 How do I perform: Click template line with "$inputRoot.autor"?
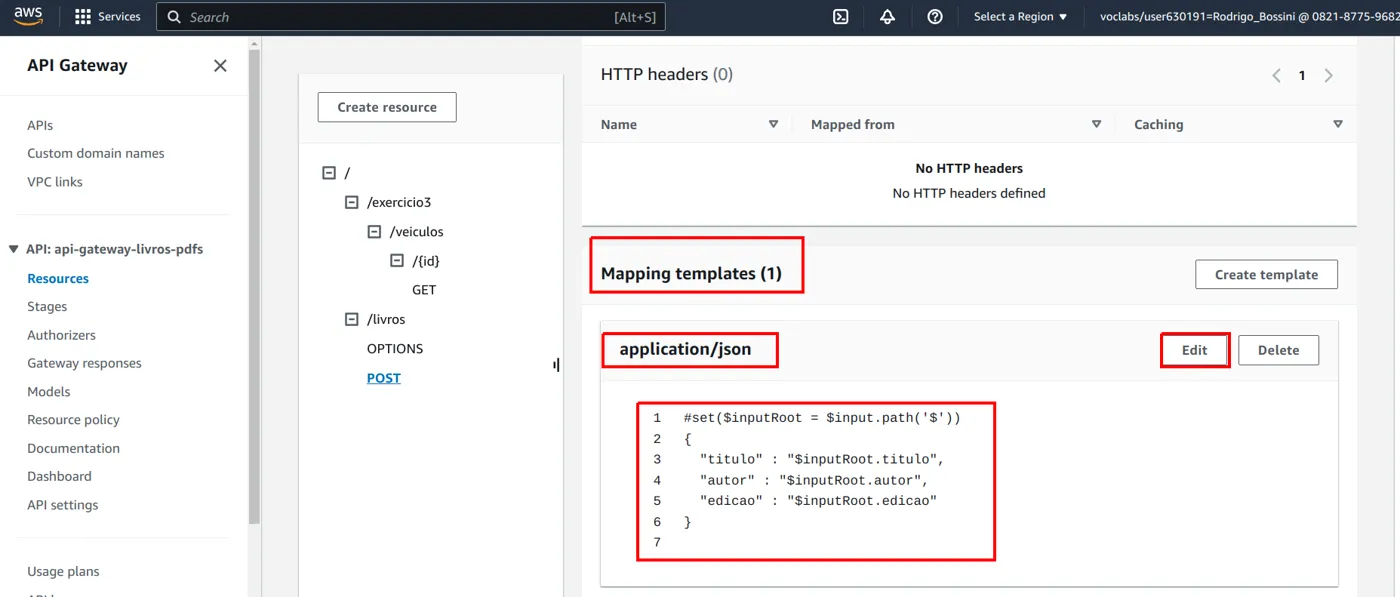coord(814,480)
